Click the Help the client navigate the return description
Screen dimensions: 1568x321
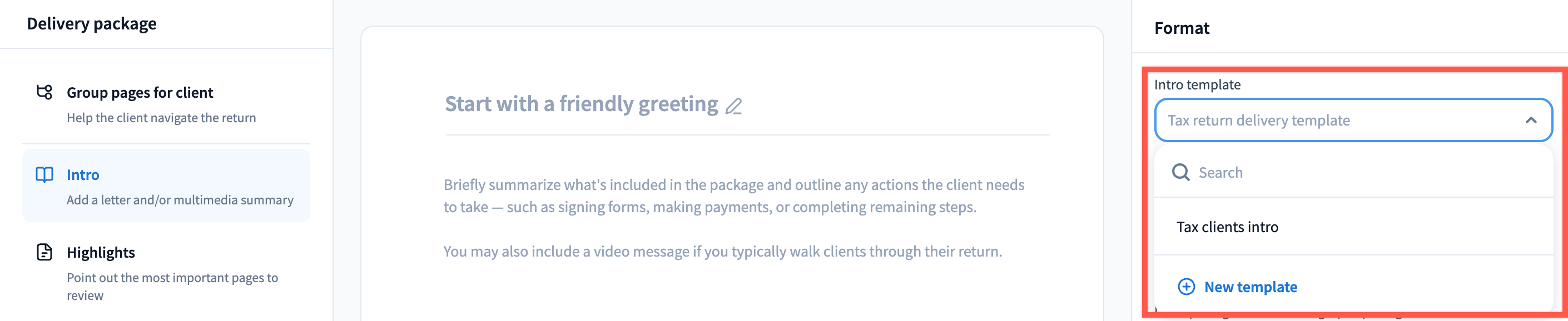(161, 118)
